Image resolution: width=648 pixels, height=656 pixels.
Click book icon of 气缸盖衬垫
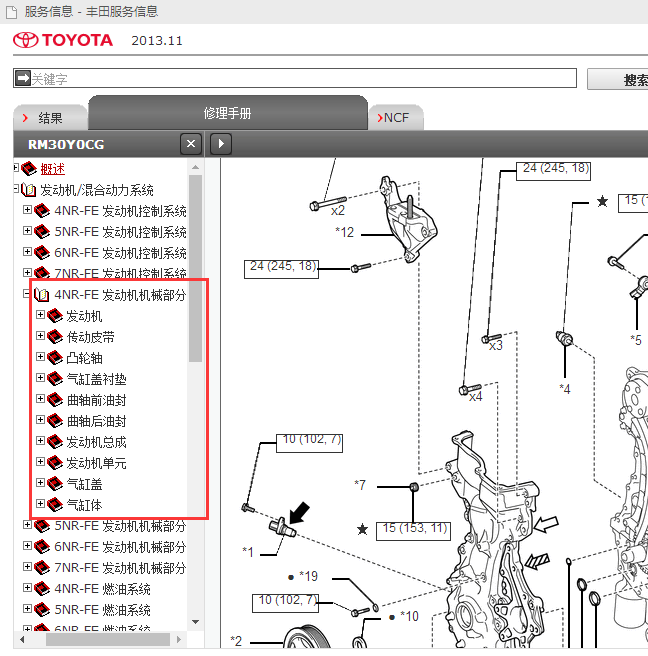[55, 379]
